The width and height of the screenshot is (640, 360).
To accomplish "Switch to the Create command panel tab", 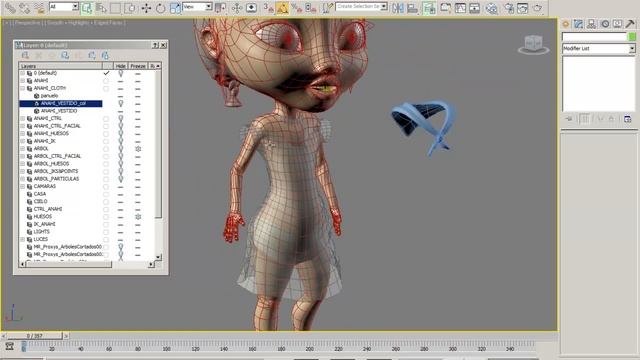I will 566,24.
